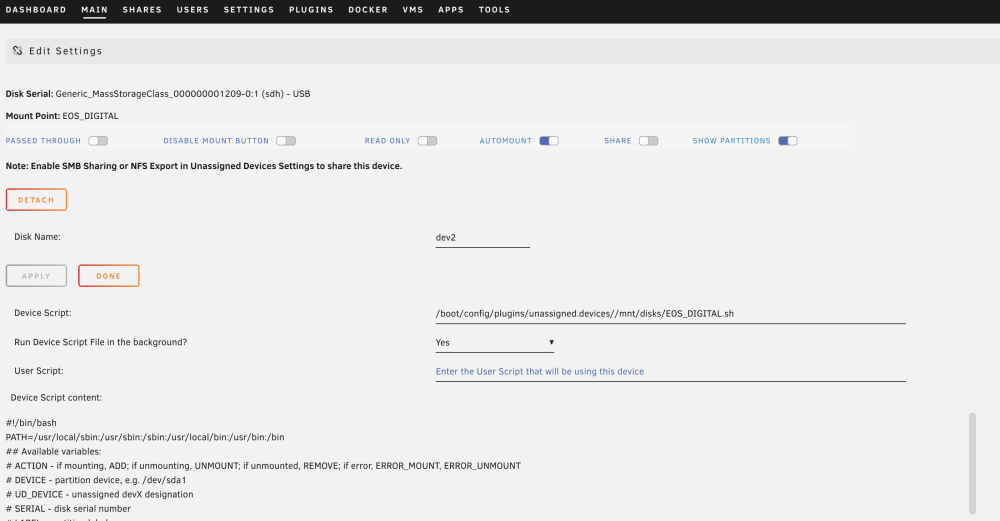Click the Done button
Screen dimensions: 1000x521
pos(108,276)
